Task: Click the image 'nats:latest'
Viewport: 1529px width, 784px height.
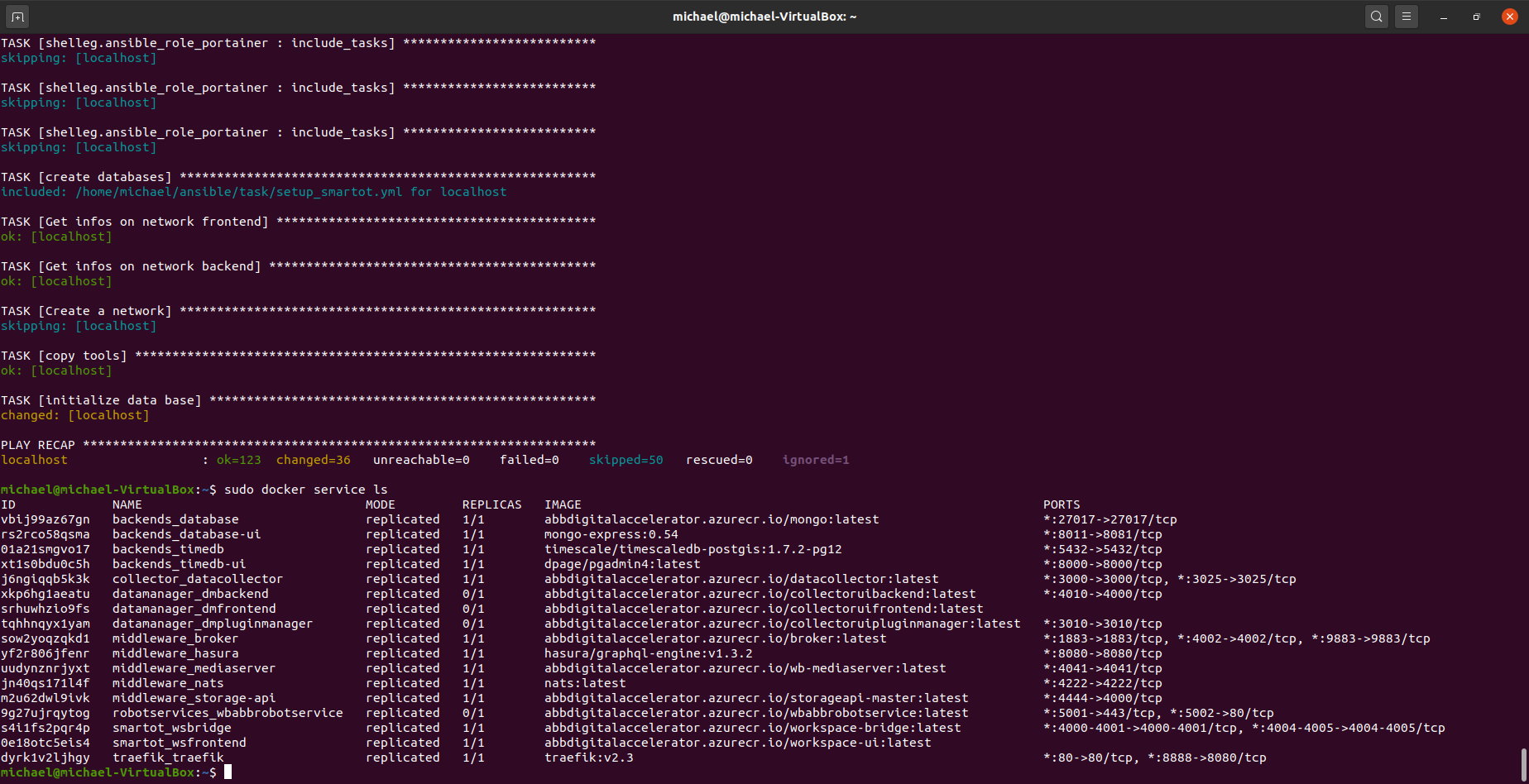Action: pyautogui.click(x=585, y=683)
